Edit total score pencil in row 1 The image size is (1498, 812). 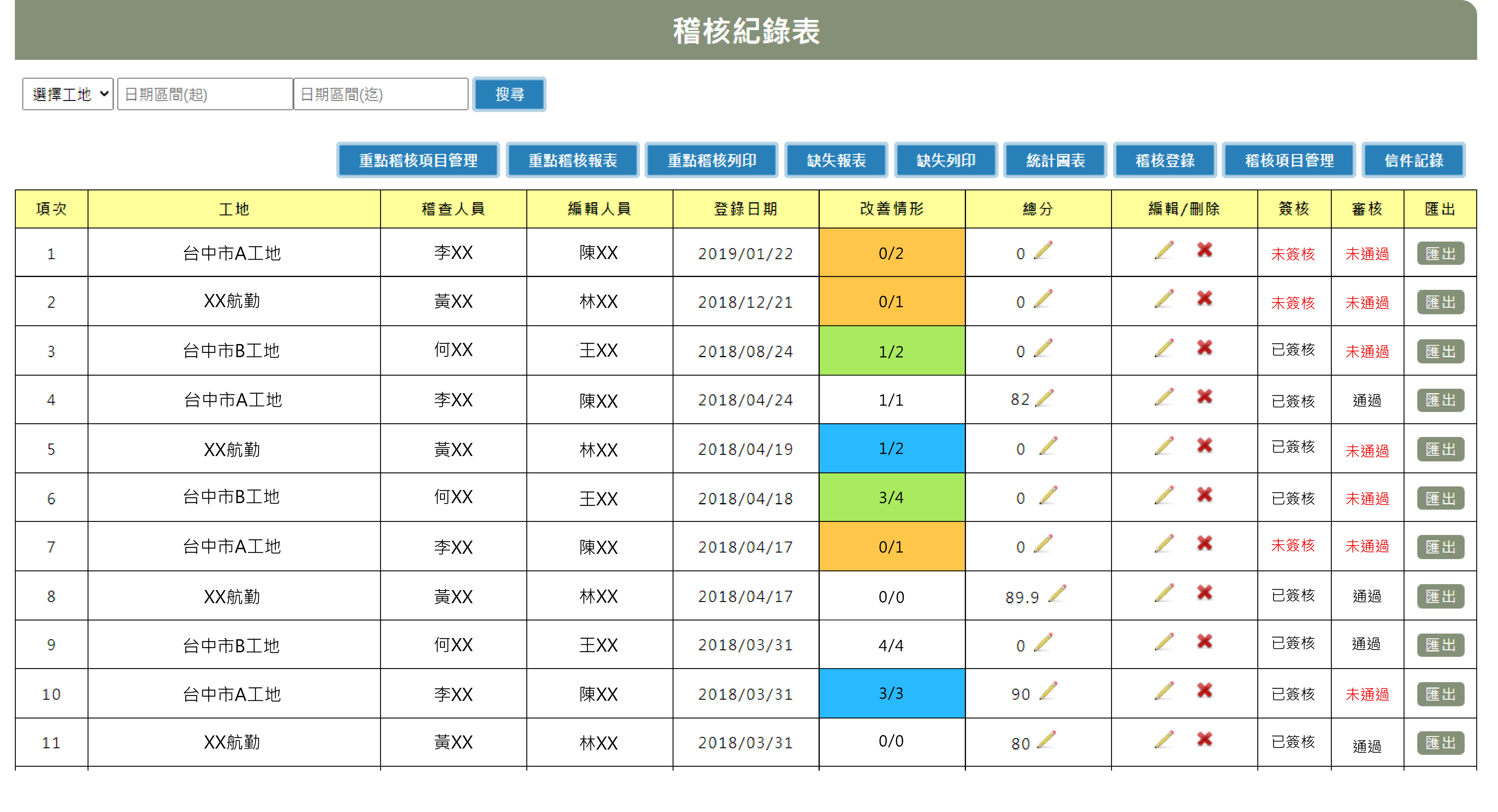tap(1043, 251)
